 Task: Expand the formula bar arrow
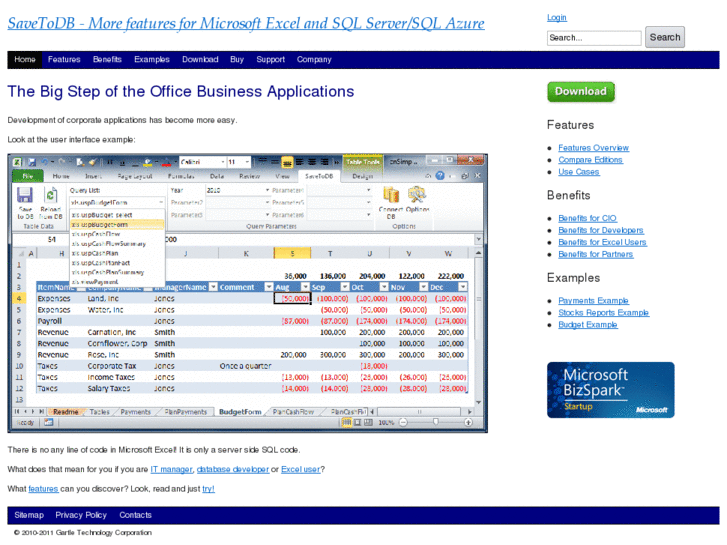click(478, 239)
